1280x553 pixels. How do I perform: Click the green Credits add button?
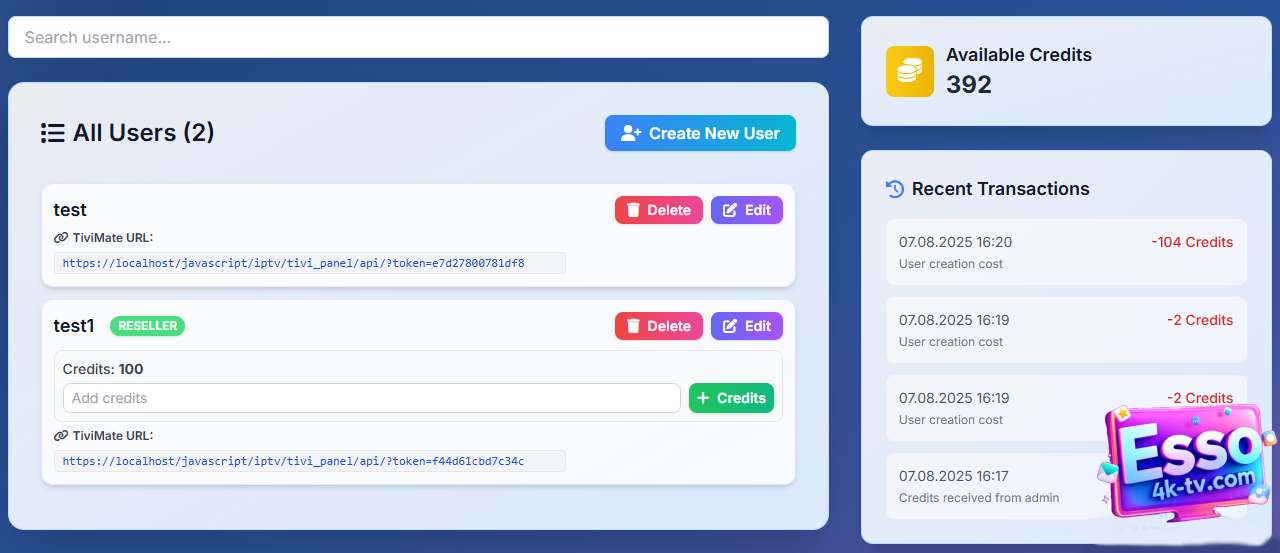click(x=731, y=398)
